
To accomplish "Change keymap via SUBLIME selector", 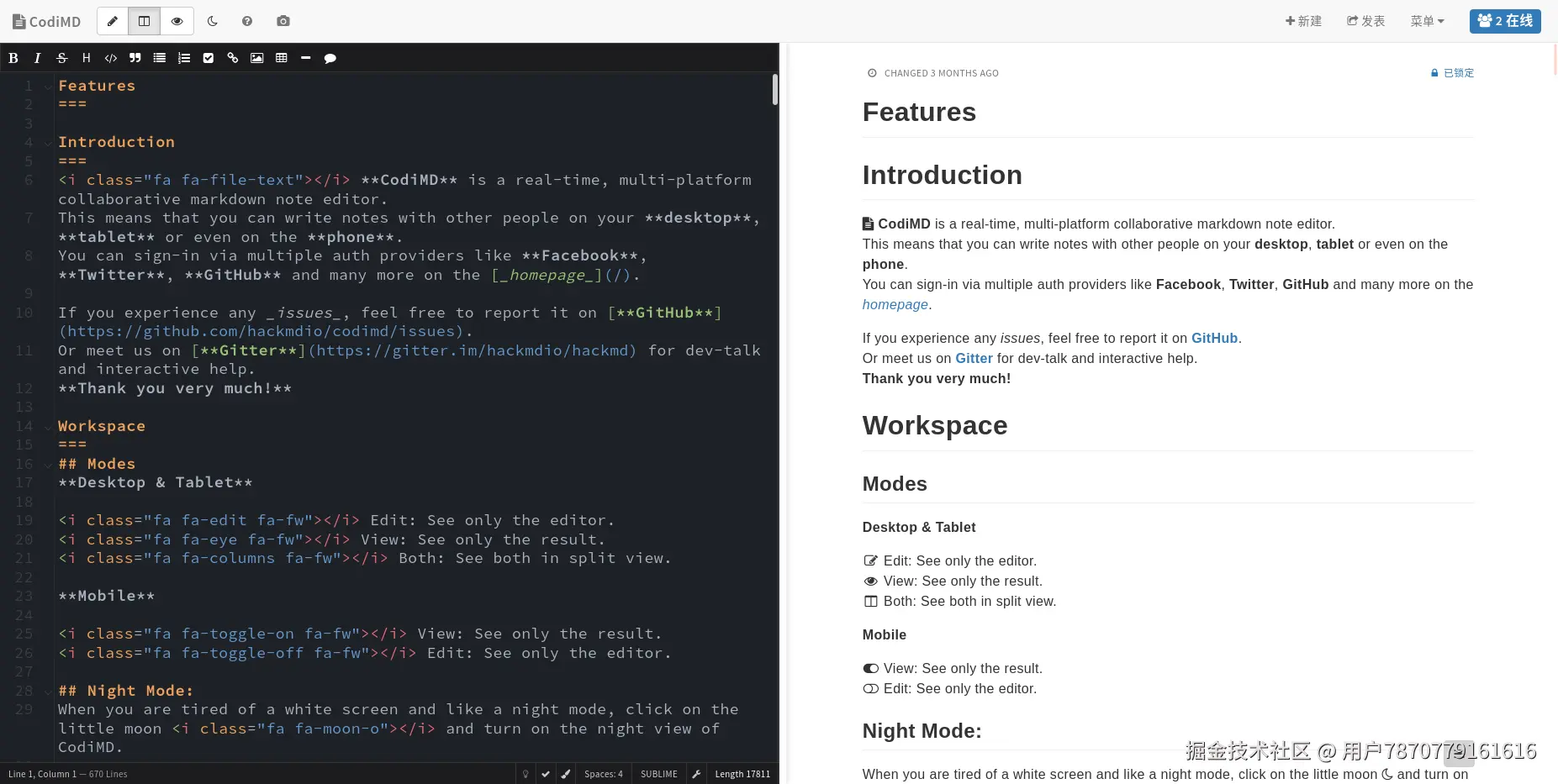I will pos(659,774).
